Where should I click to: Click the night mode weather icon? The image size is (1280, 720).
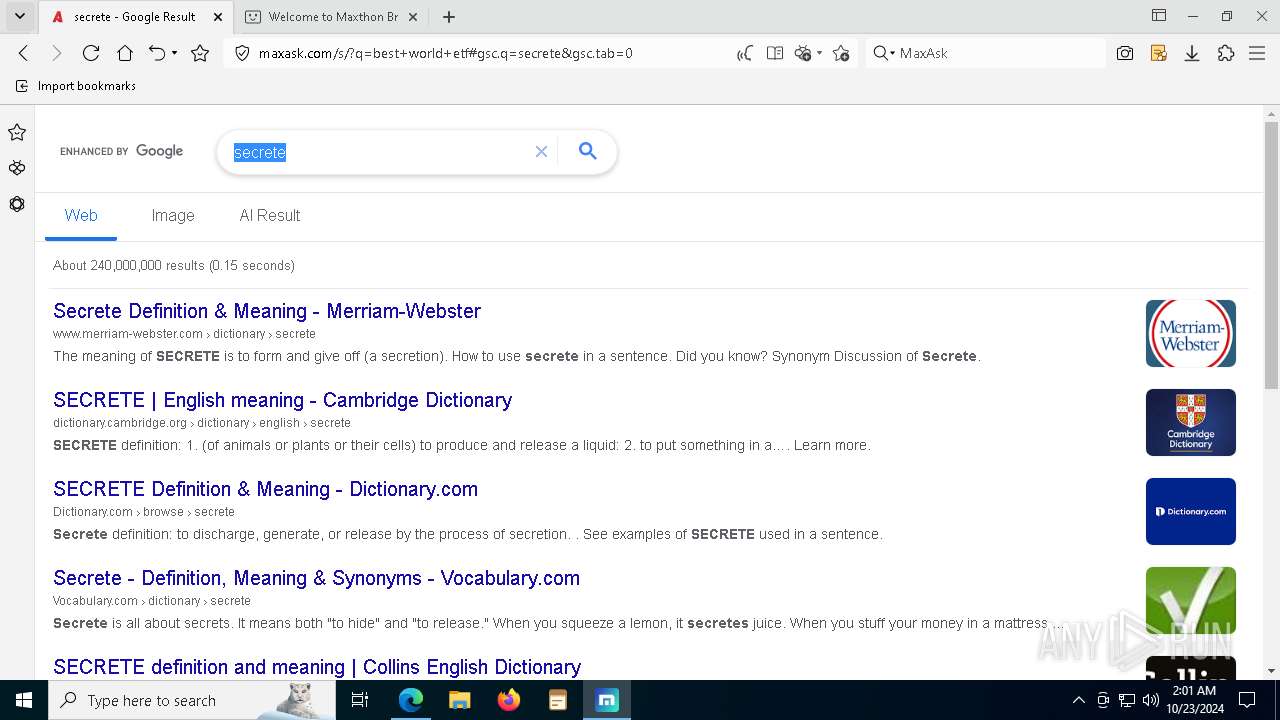pyautogui.click(x=803, y=53)
